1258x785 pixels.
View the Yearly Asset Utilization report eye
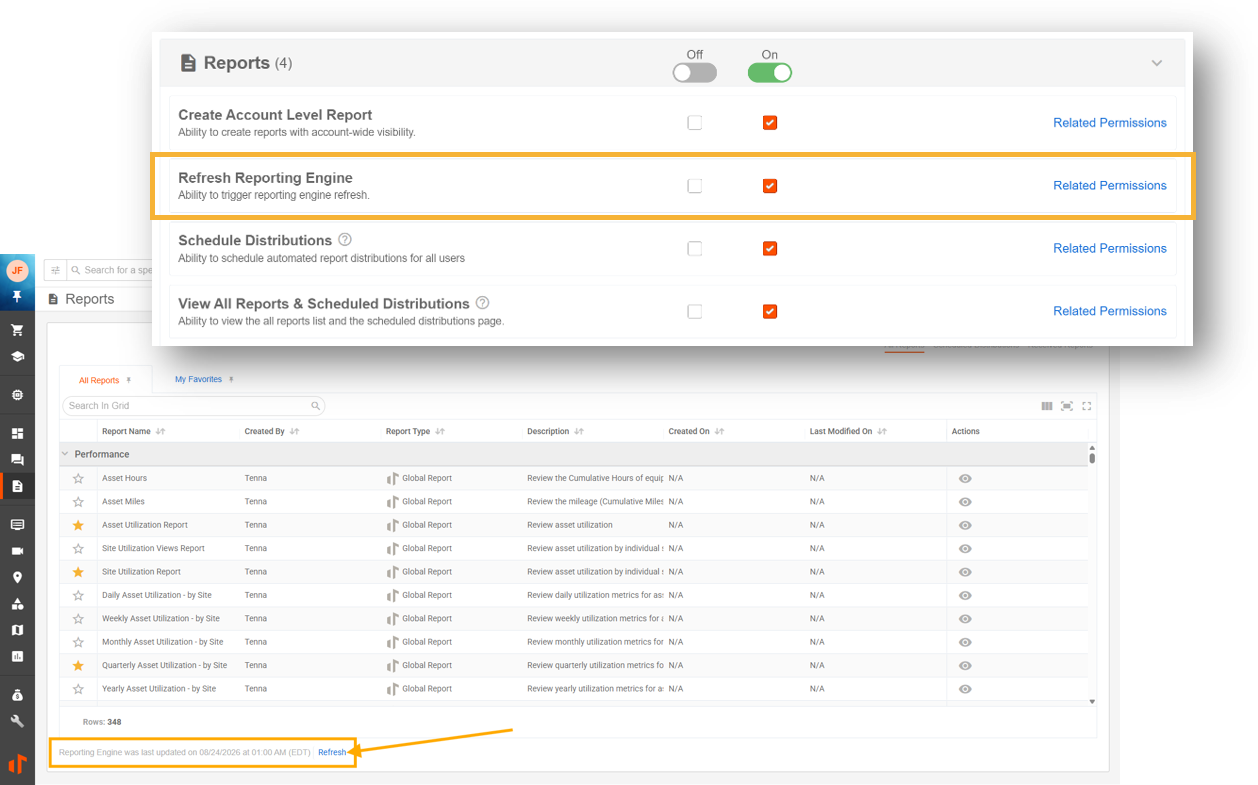965,689
